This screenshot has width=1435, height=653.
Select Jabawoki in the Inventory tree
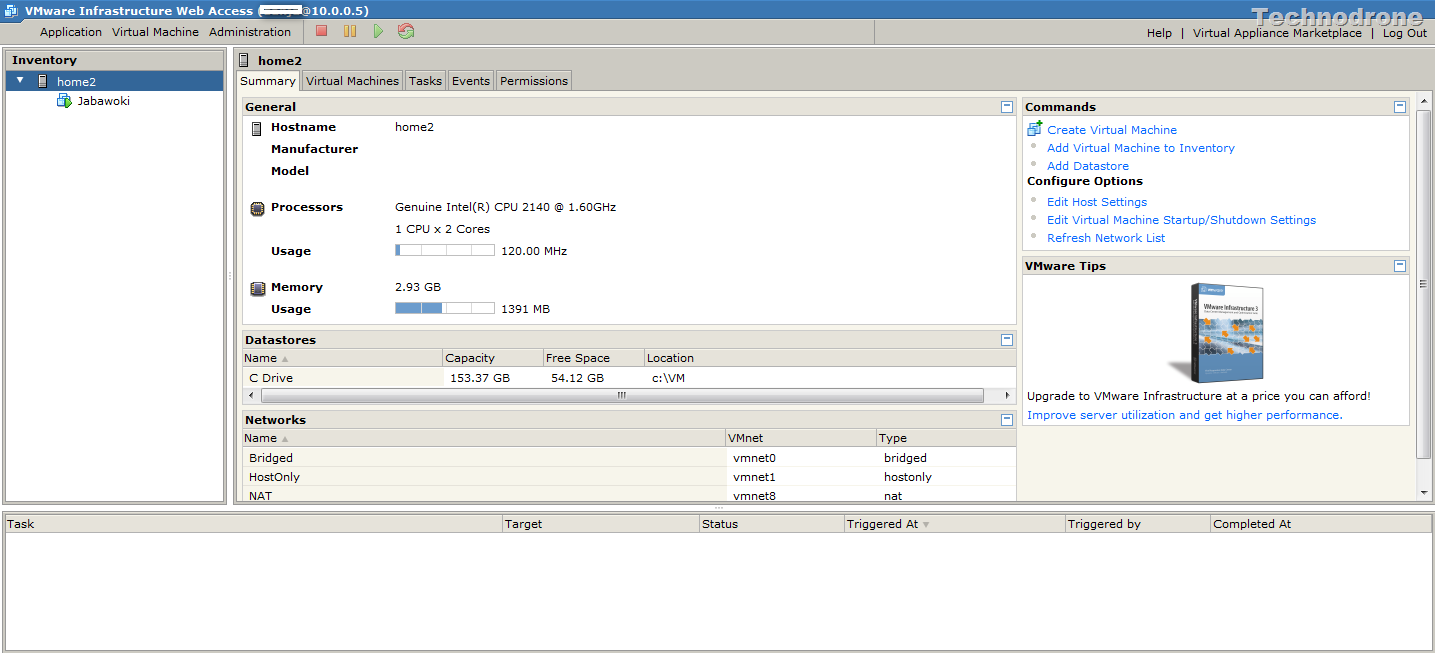(103, 101)
